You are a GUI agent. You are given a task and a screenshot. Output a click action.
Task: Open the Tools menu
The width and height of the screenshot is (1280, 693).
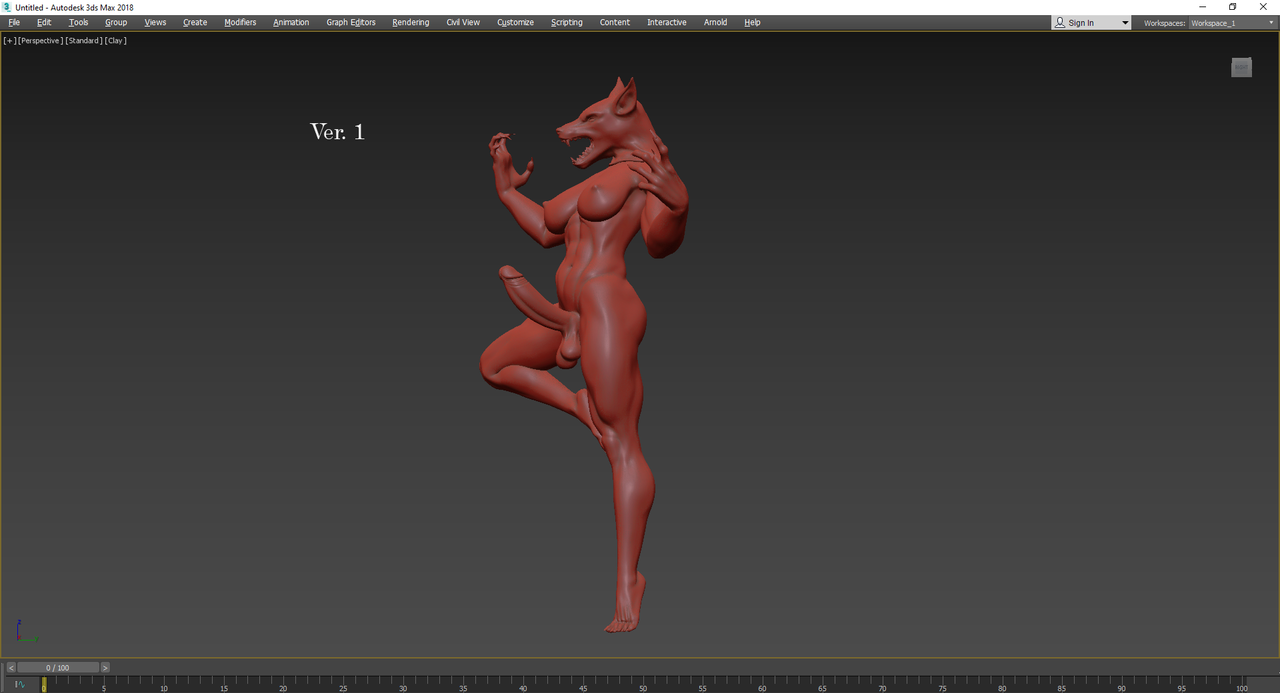click(78, 22)
